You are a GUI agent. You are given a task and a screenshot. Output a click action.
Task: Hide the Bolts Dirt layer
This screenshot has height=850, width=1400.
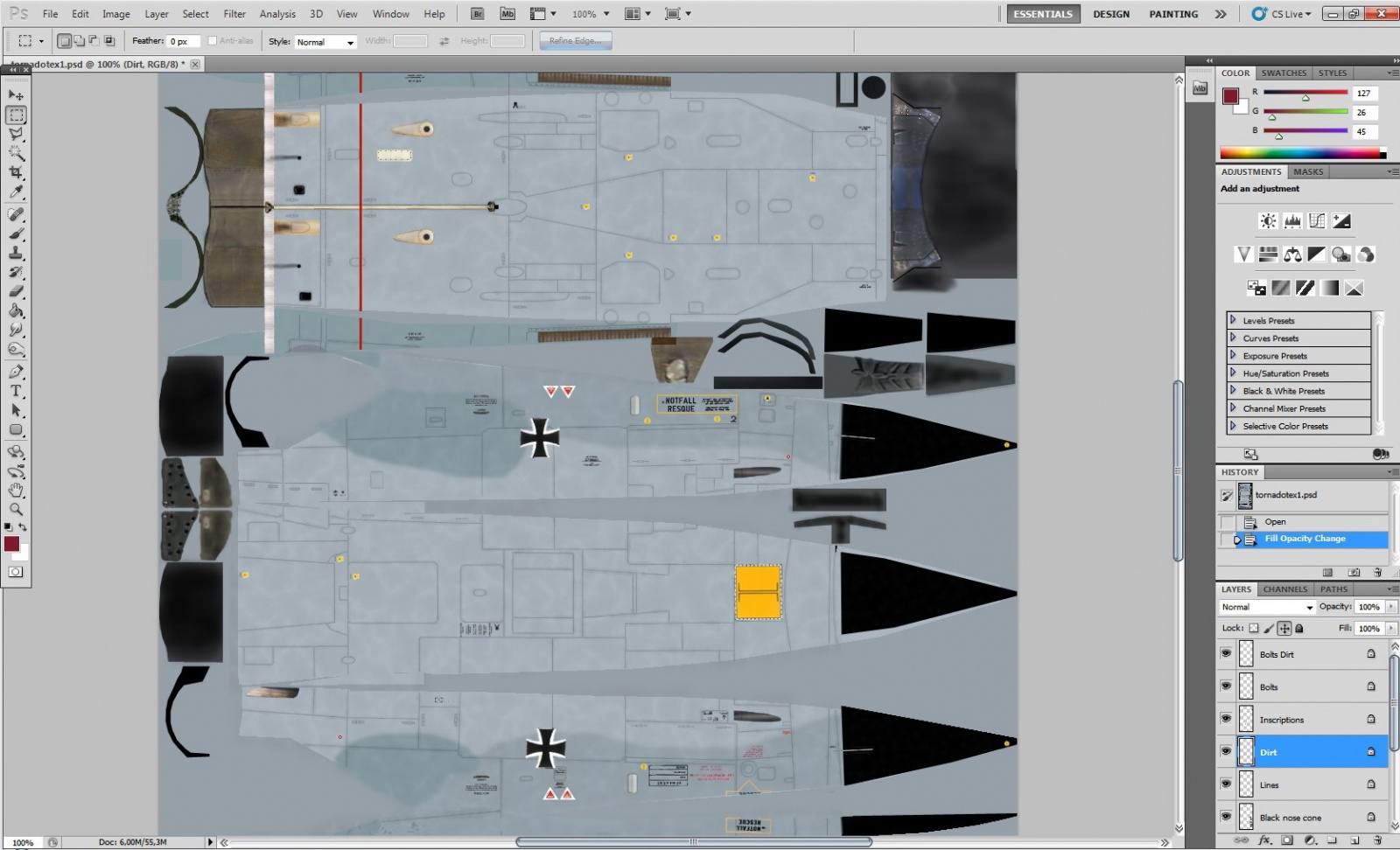click(1226, 653)
